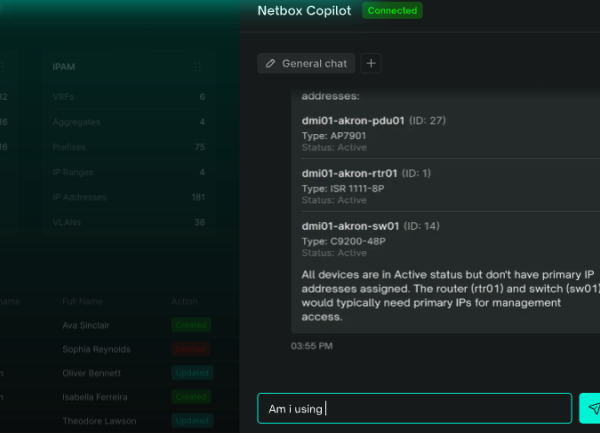Image resolution: width=600 pixels, height=433 pixels.
Task: Click the Created badge for Isabella Ferreira
Action: (191, 397)
